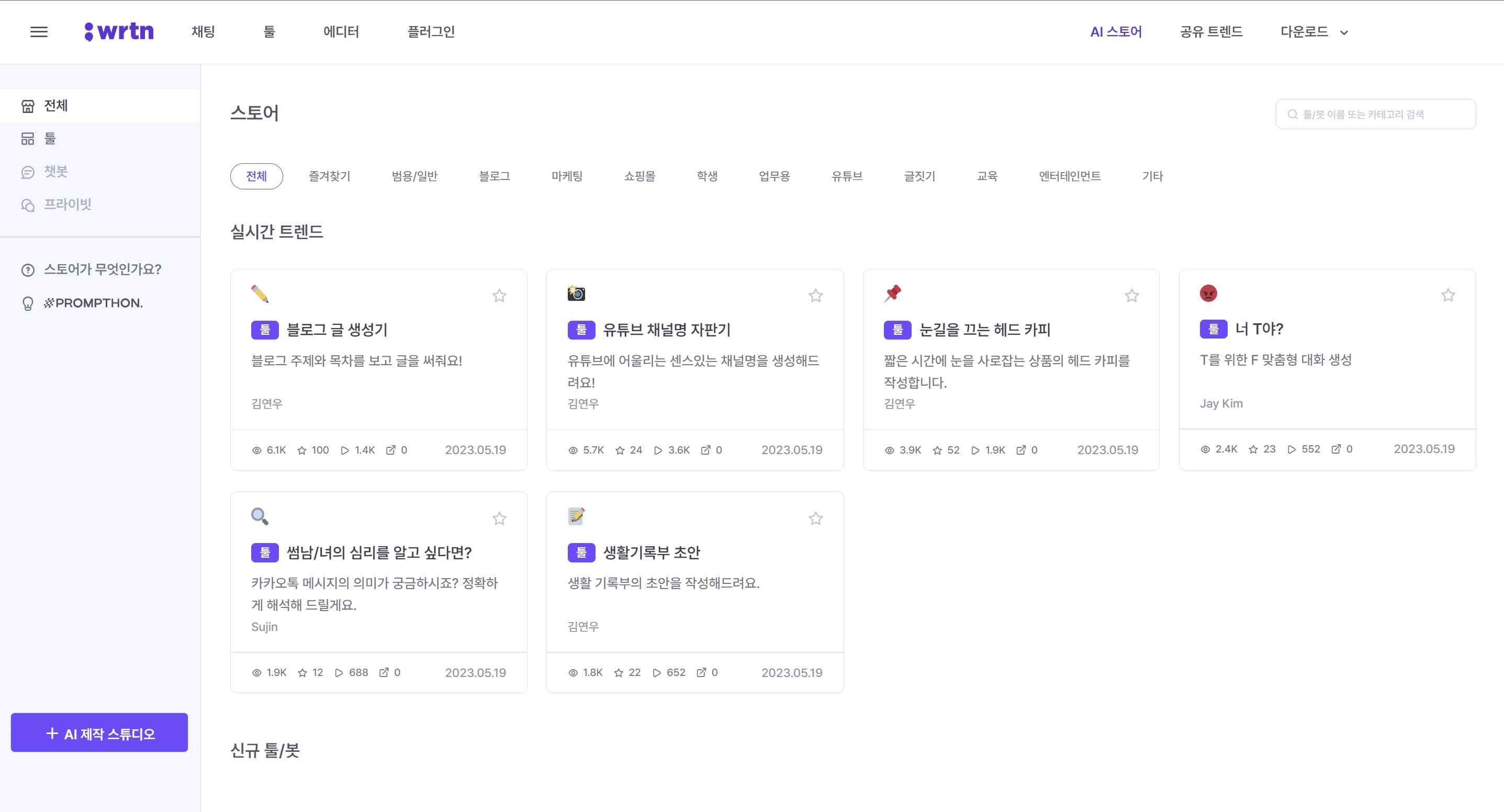Open the 챗봇 sidebar section
This screenshot has height=812, width=1504.
point(56,172)
